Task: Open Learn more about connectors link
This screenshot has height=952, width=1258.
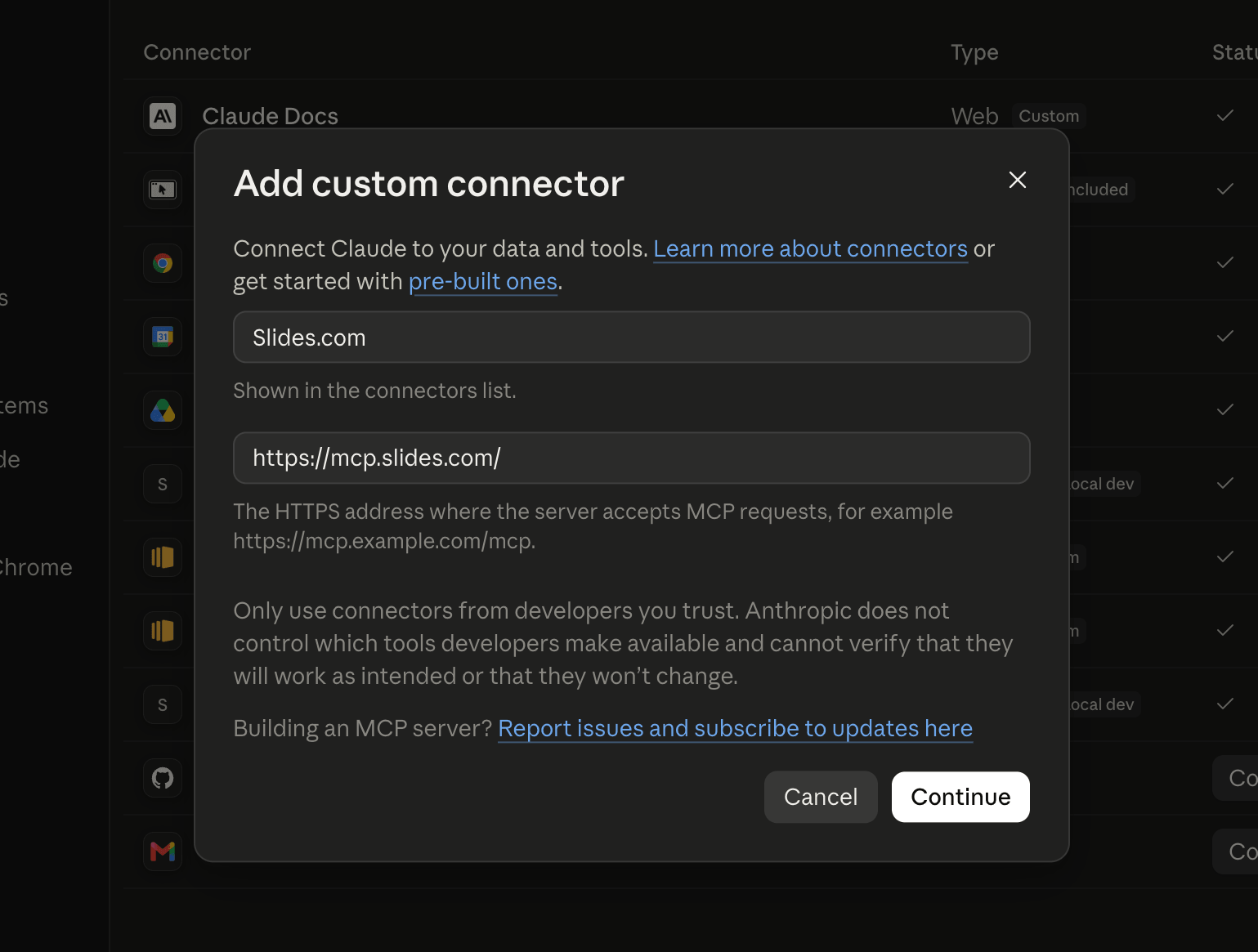Action: click(810, 248)
